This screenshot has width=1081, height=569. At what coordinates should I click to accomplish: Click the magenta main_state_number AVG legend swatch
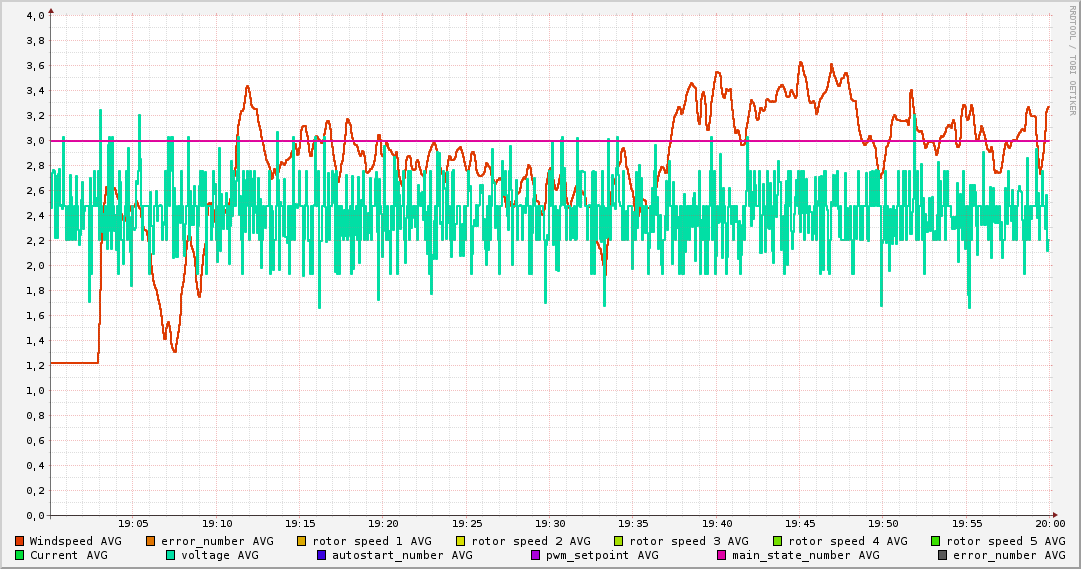722,555
